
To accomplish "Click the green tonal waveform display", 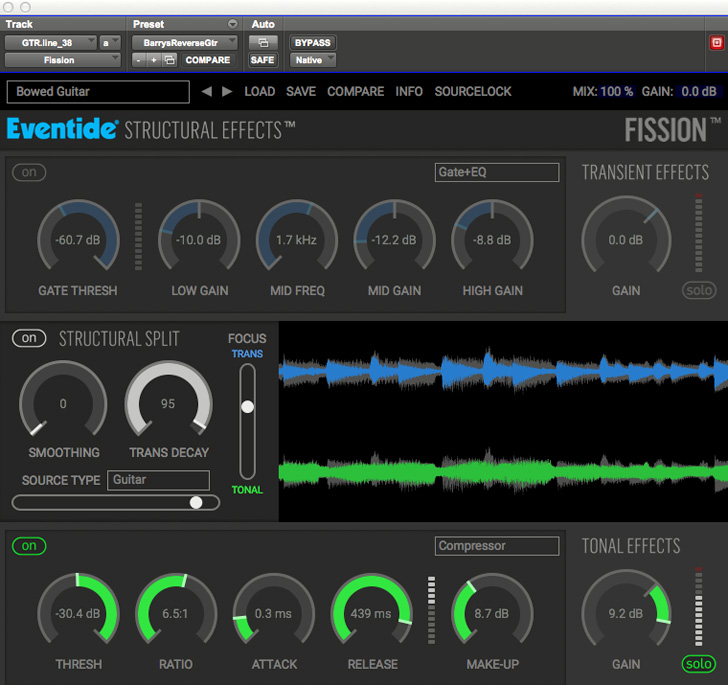I will pos(503,472).
